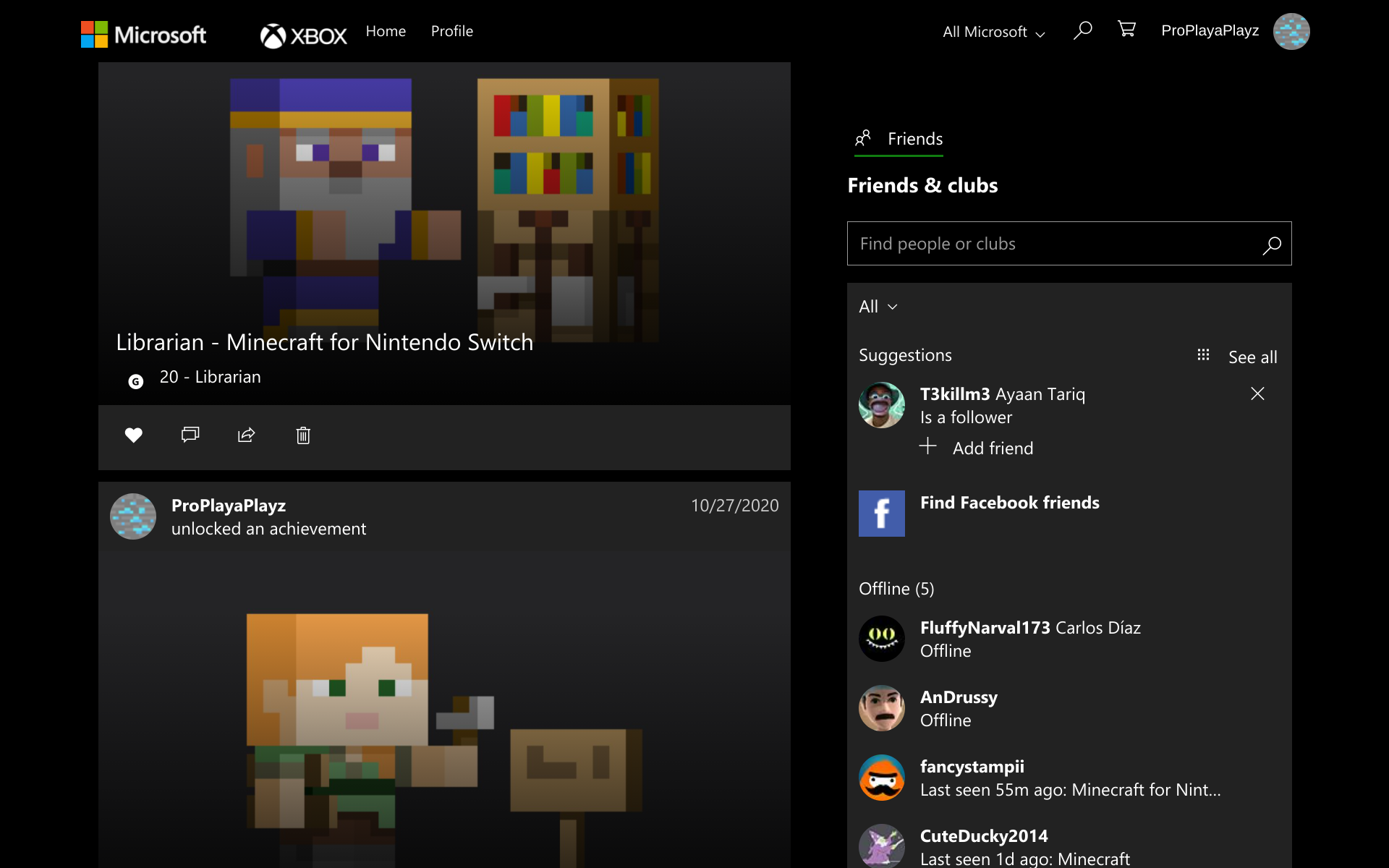Open comments on the Librarian post
This screenshot has width=1389, height=868.
[190, 435]
